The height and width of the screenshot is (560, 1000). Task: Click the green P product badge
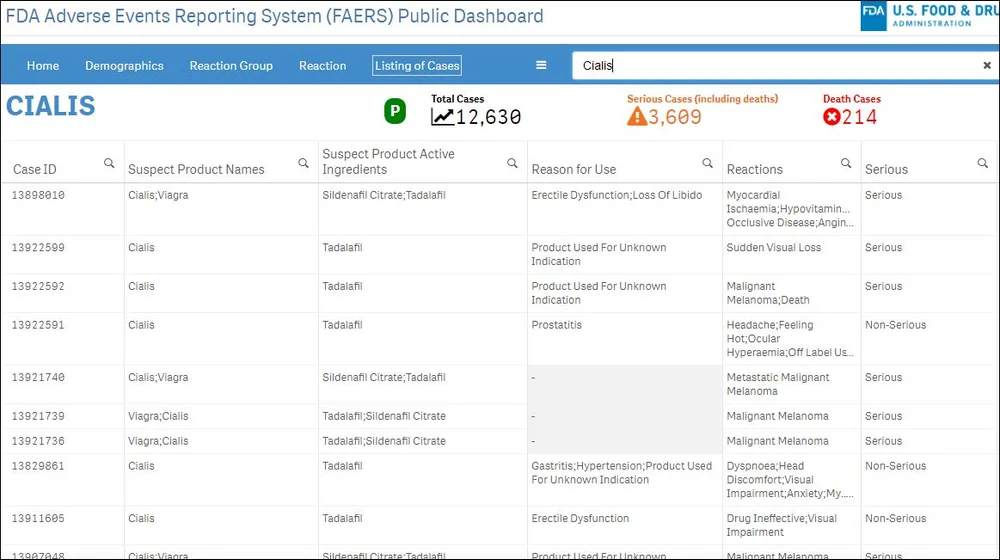tap(395, 112)
